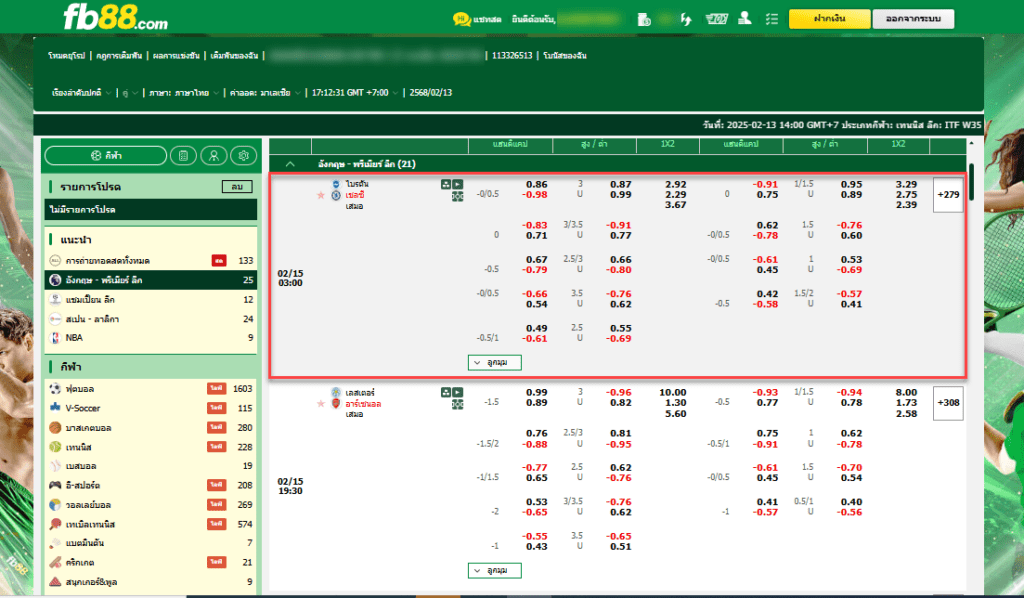Open the user icon in sidebar
Screen dimensions: 1024x598
coord(214,155)
